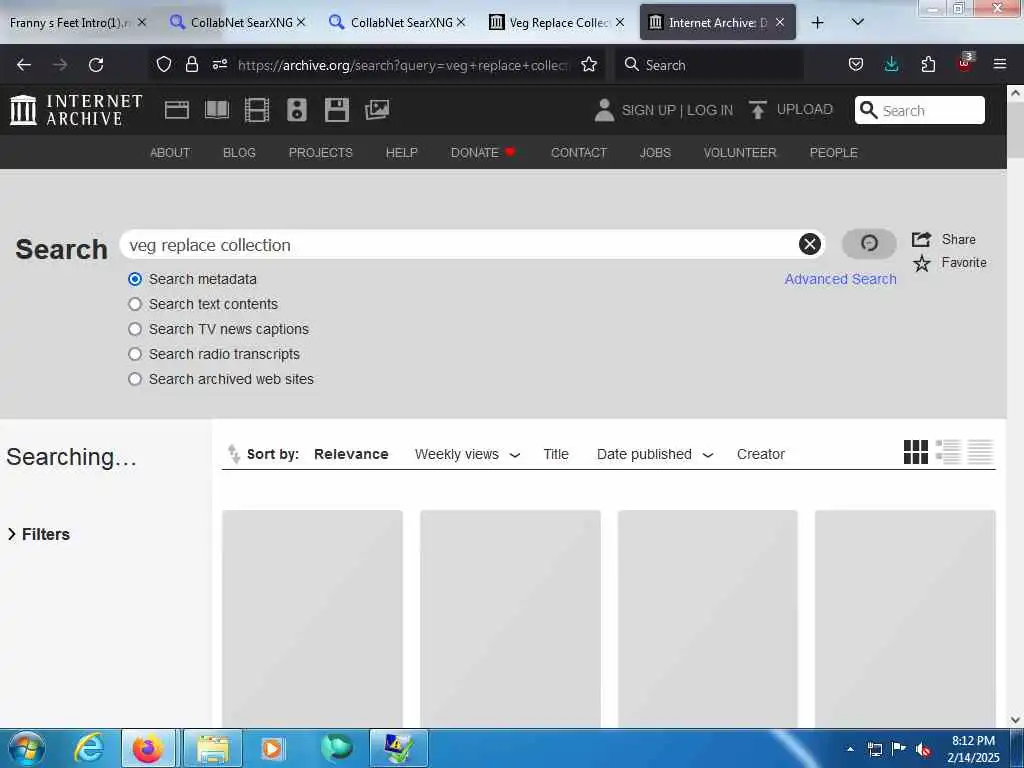Expand the Filters section

click(x=39, y=534)
